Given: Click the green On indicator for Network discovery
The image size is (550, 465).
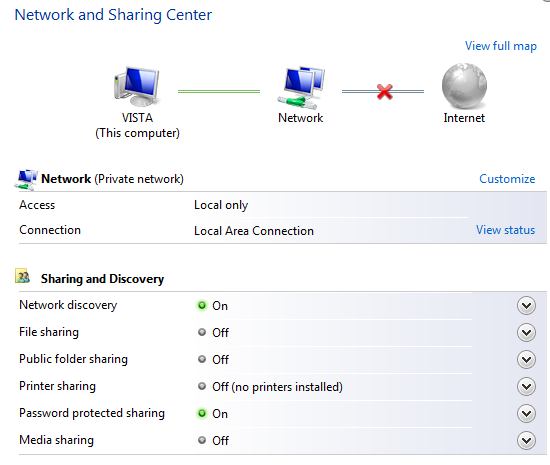Looking at the screenshot, I should pyautogui.click(x=202, y=305).
